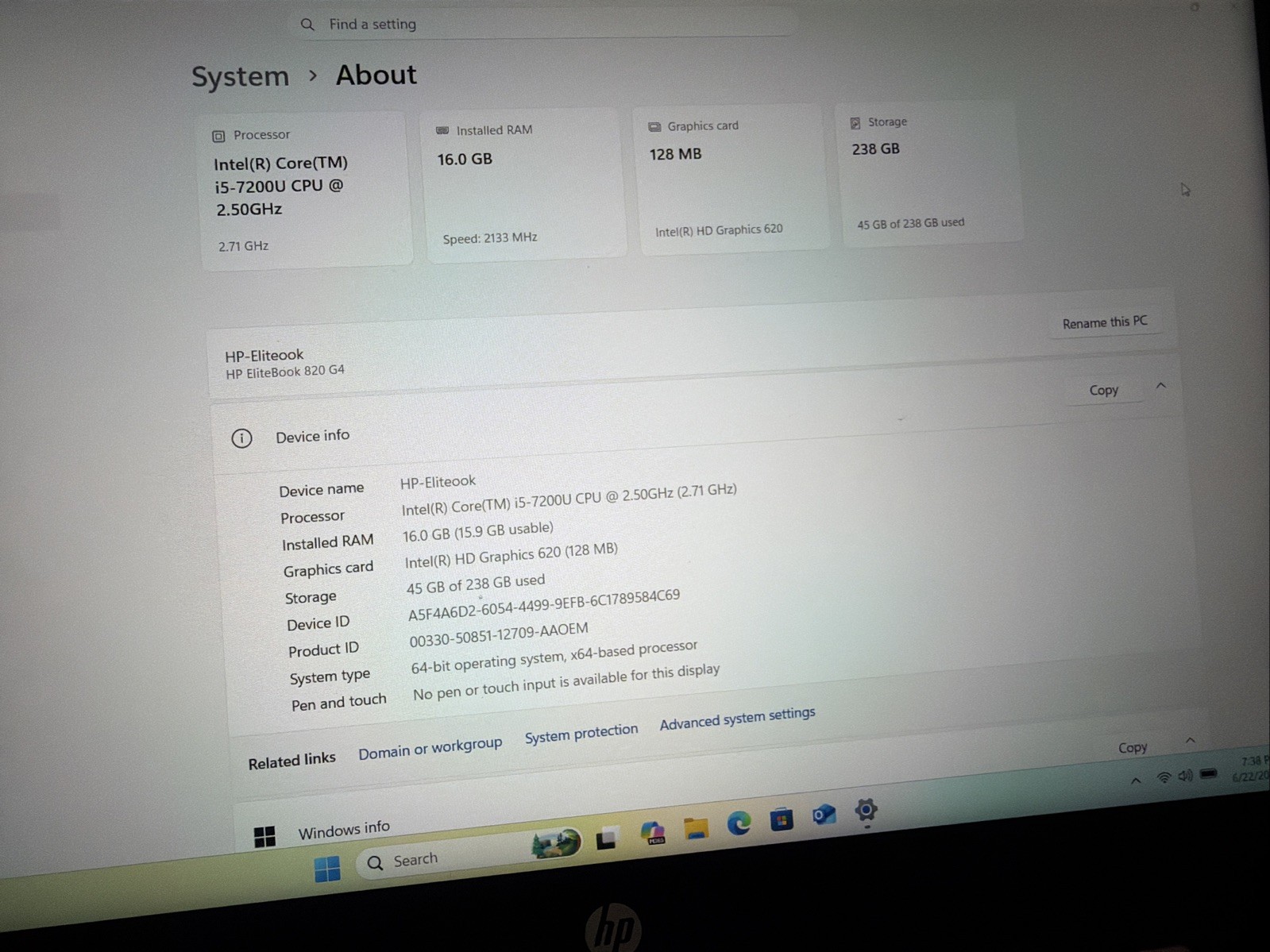
Task: Open the Graphics card info card
Action: coord(732,179)
